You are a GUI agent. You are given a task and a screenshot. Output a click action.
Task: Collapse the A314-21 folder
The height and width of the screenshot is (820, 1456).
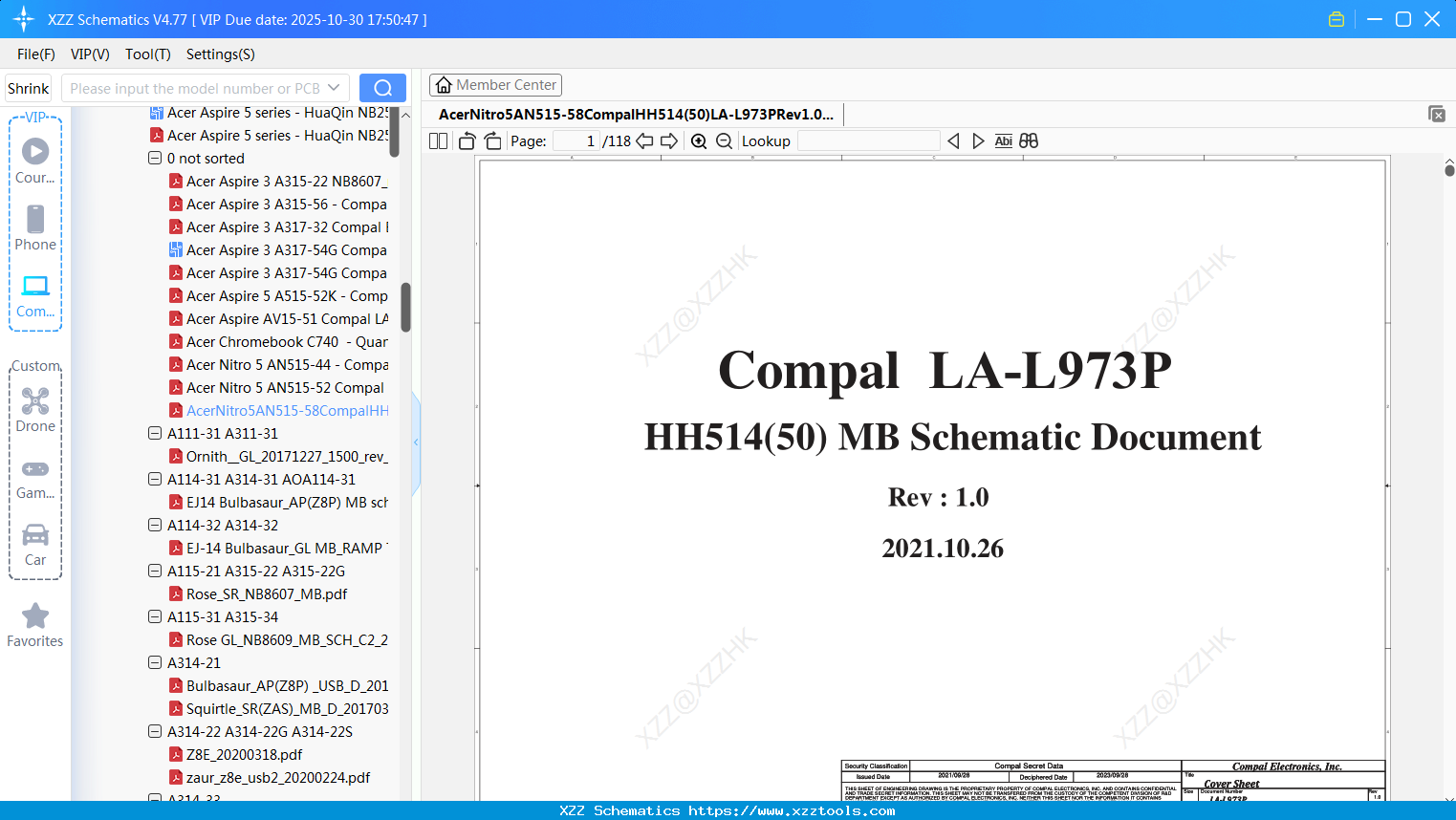point(155,663)
